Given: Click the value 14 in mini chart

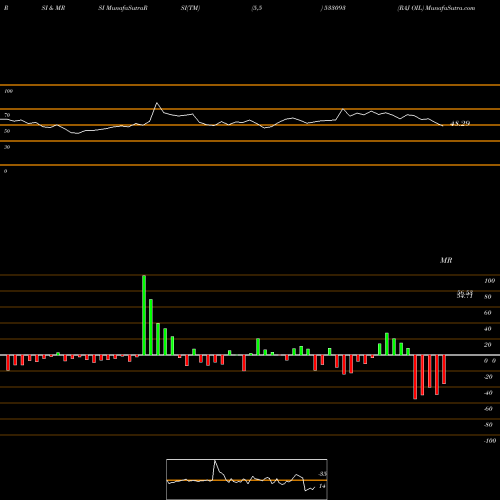Looking at the screenshot, I should point(322,486).
